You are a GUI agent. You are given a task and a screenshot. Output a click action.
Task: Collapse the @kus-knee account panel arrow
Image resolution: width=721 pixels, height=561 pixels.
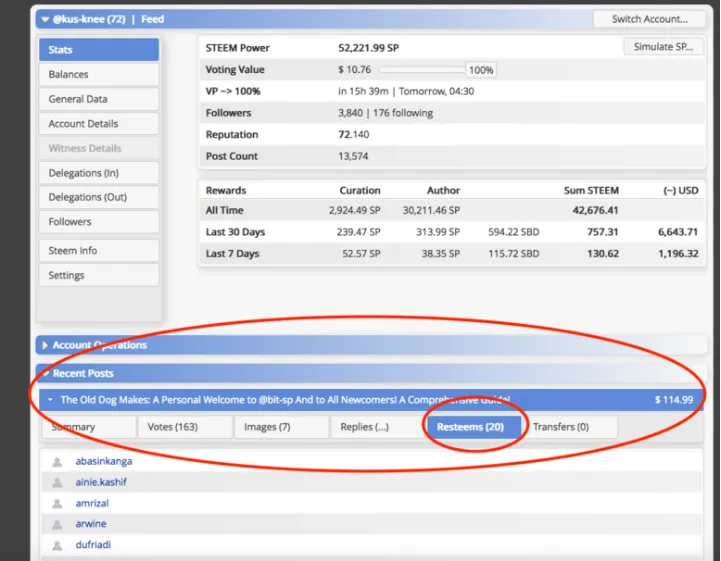[x=45, y=19]
